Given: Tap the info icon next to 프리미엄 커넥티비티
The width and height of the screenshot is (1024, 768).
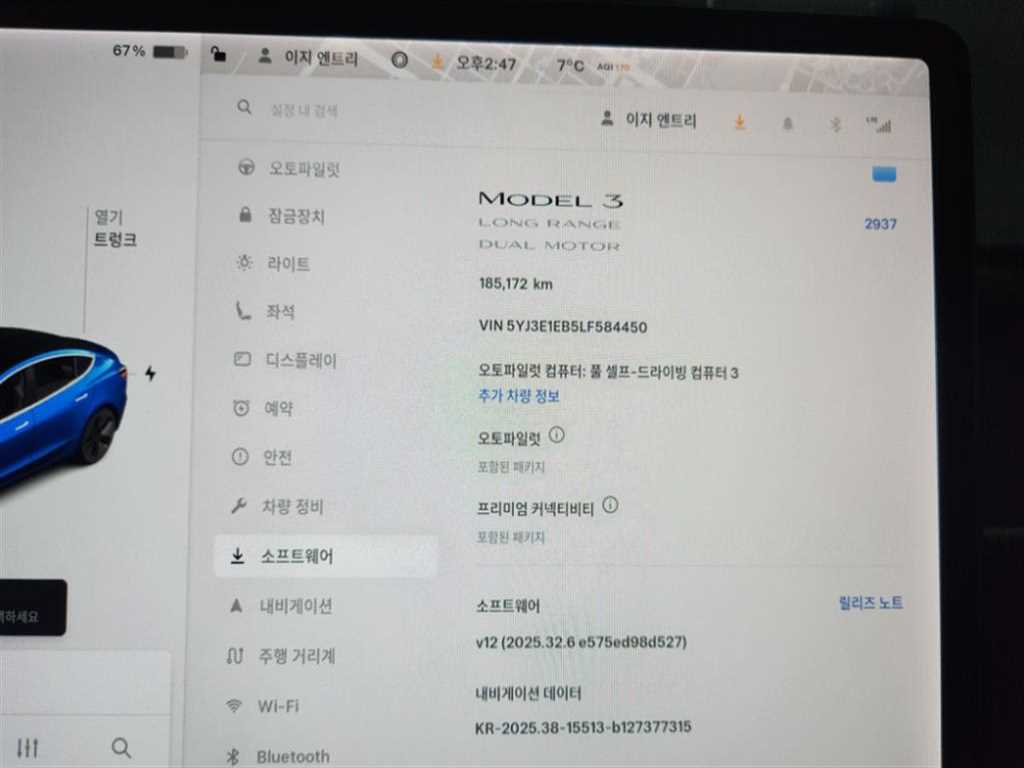Looking at the screenshot, I should [610, 506].
